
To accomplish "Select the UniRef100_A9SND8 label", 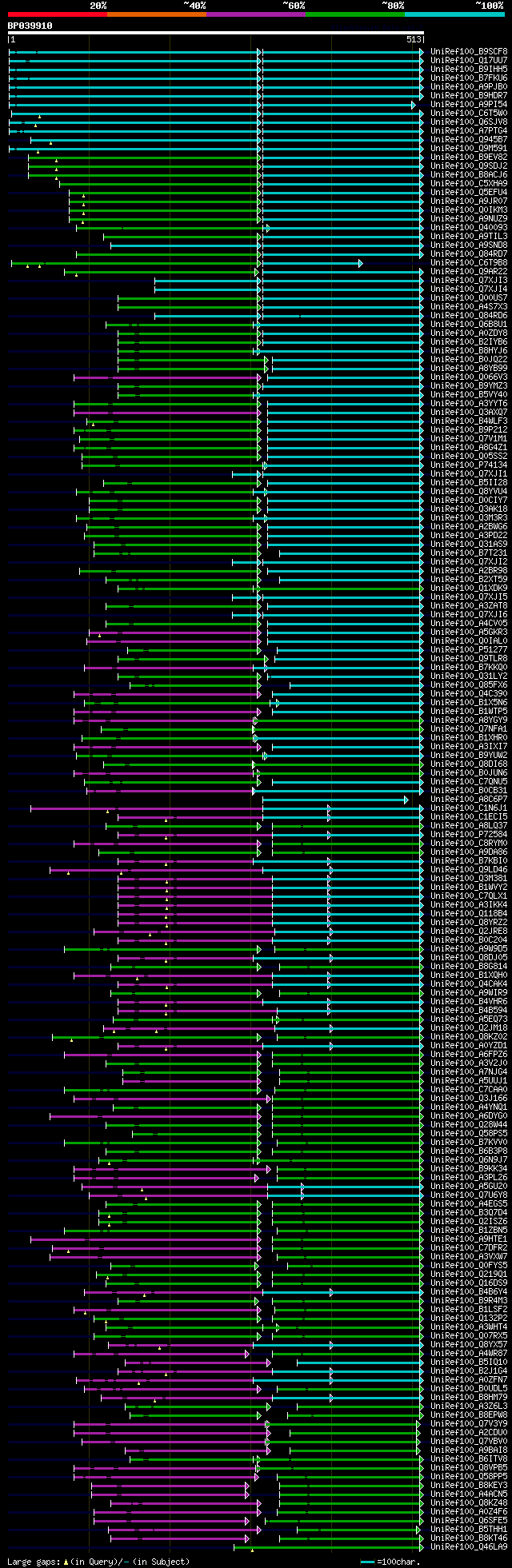I will coord(469,245).
